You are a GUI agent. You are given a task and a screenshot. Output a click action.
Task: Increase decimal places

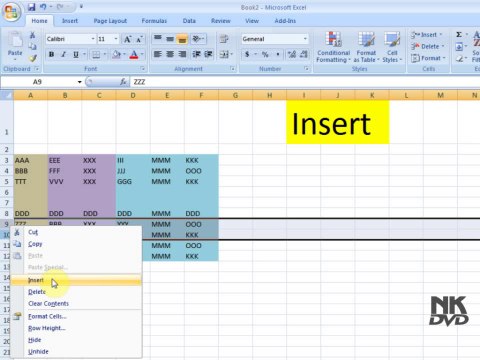pyautogui.click(x=292, y=54)
